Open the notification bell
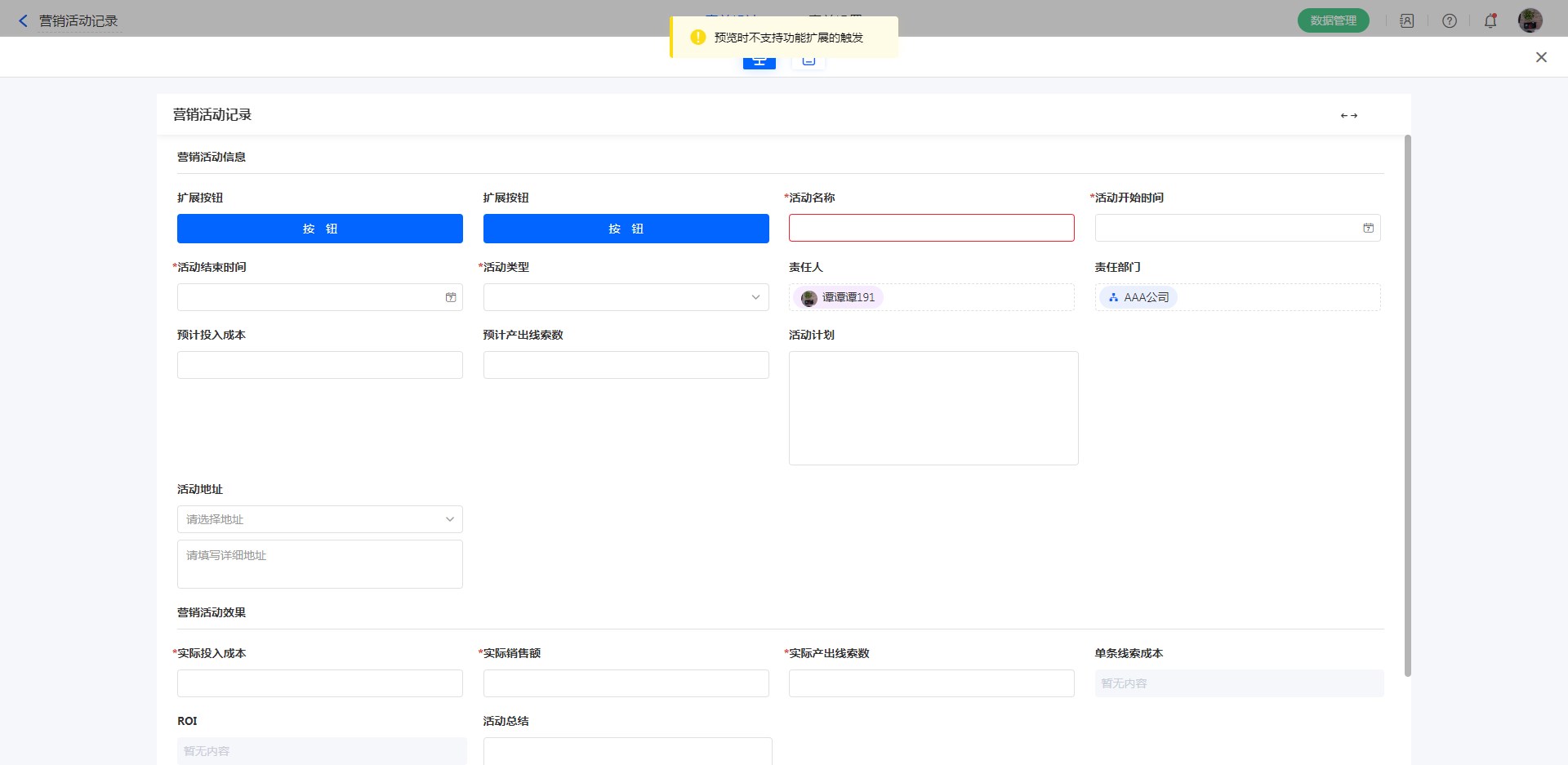 [1490, 21]
